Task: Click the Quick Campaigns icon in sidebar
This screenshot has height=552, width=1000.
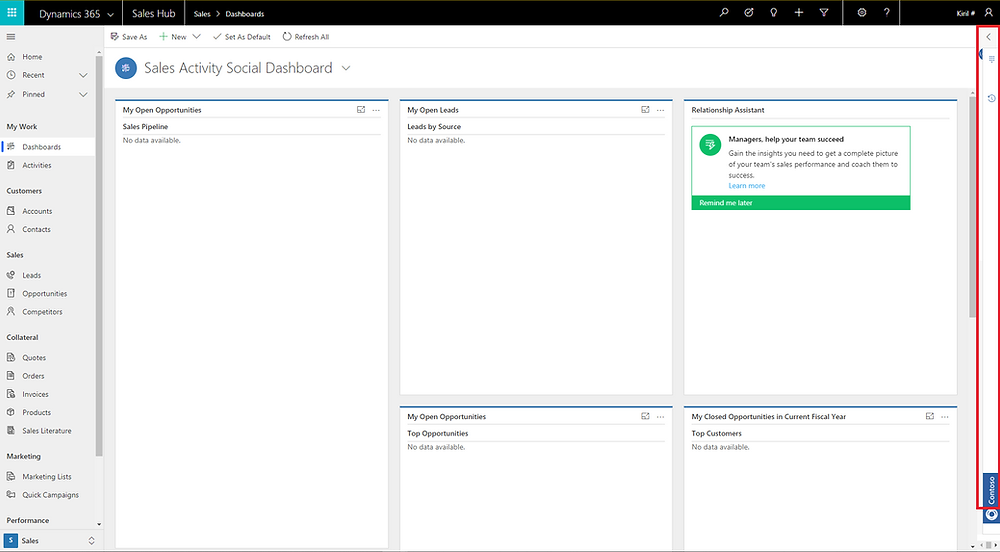Action: pyautogui.click(x=10, y=495)
